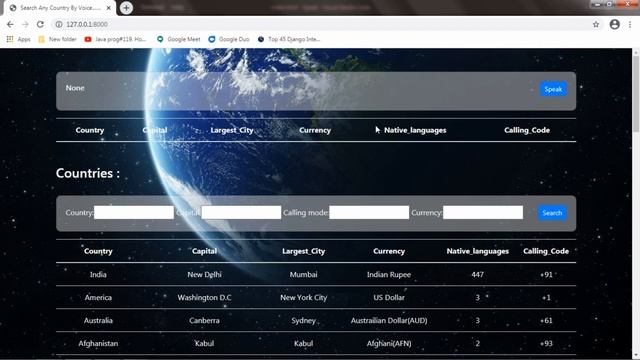
Task: Click the 'America' country cell
Action: point(98,297)
